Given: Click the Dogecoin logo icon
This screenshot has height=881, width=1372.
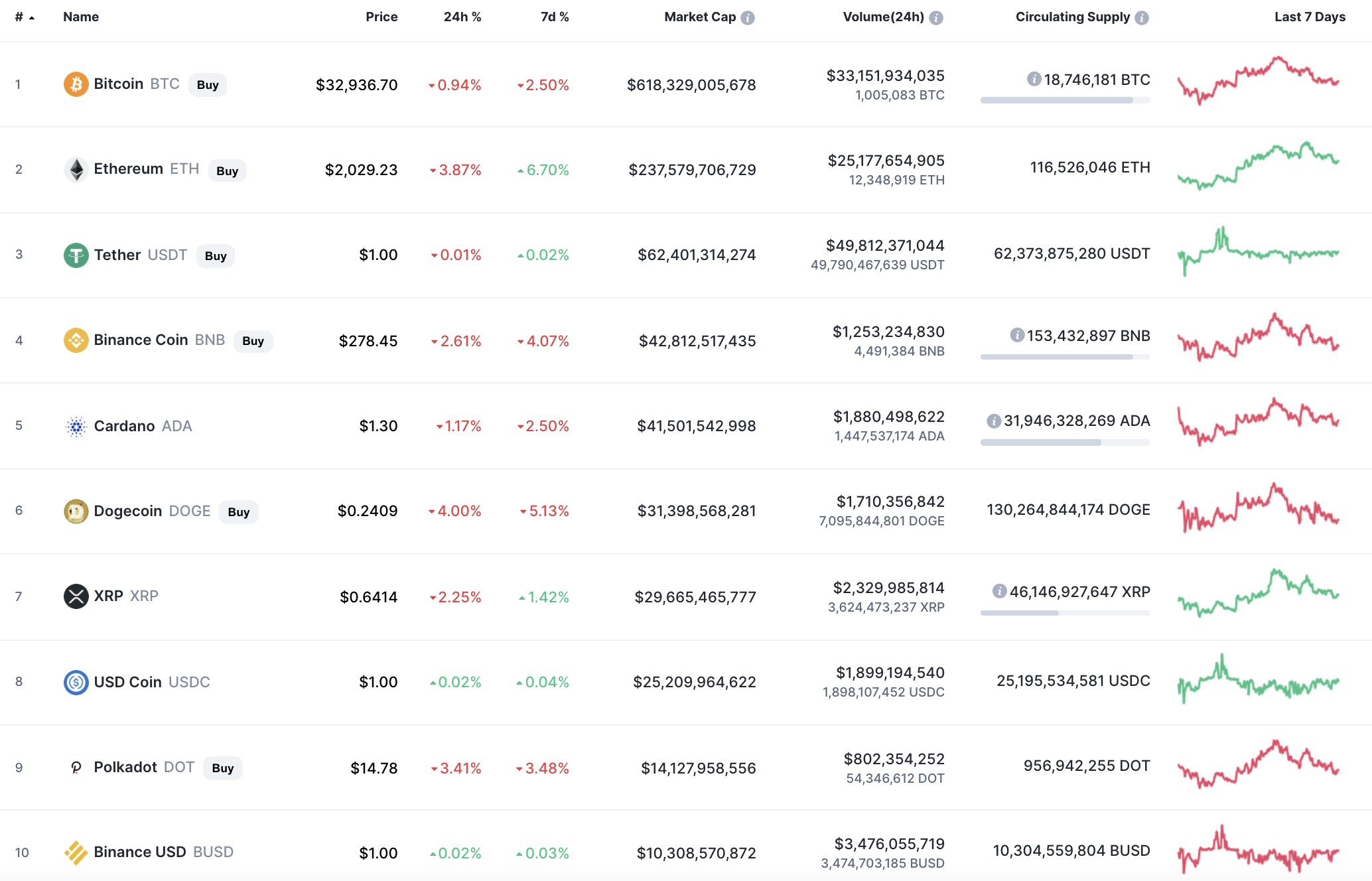Looking at the screenshot, I should 76,511.
